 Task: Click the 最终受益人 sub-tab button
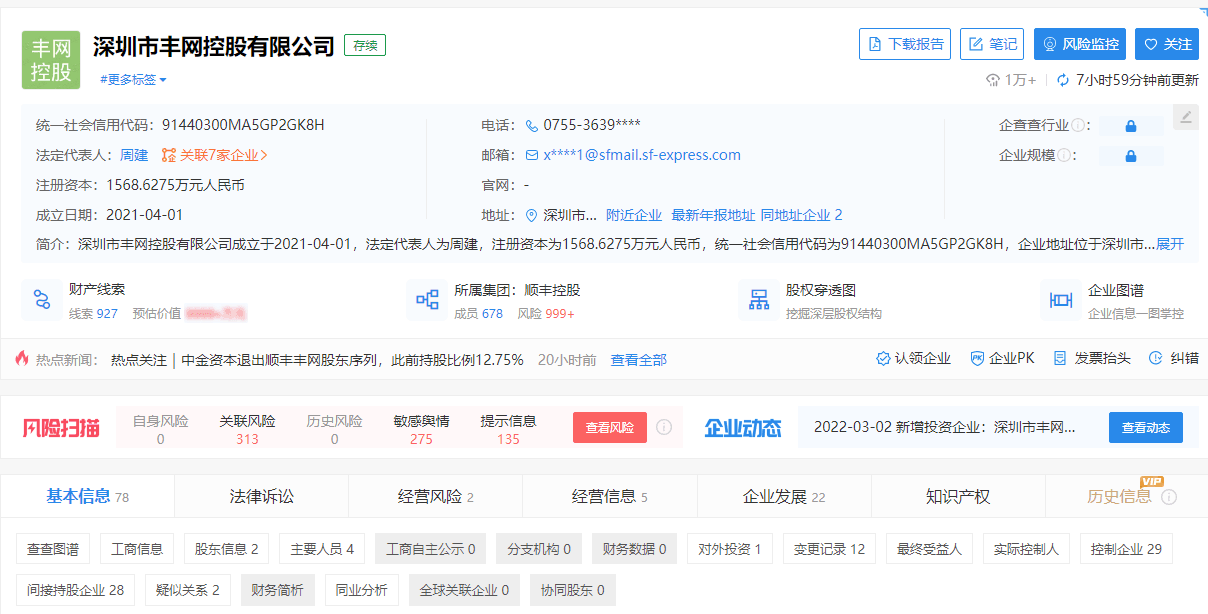(x=930, y=549)
